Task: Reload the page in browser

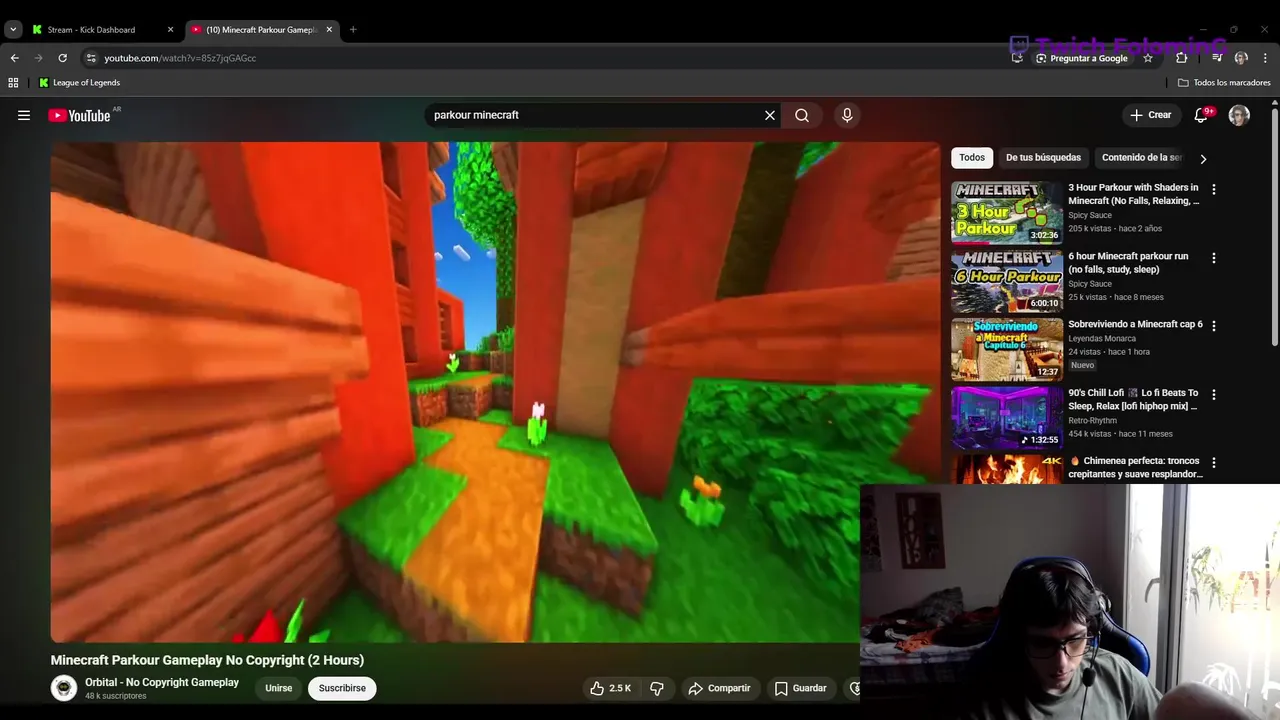Action: tap(62, 58)
